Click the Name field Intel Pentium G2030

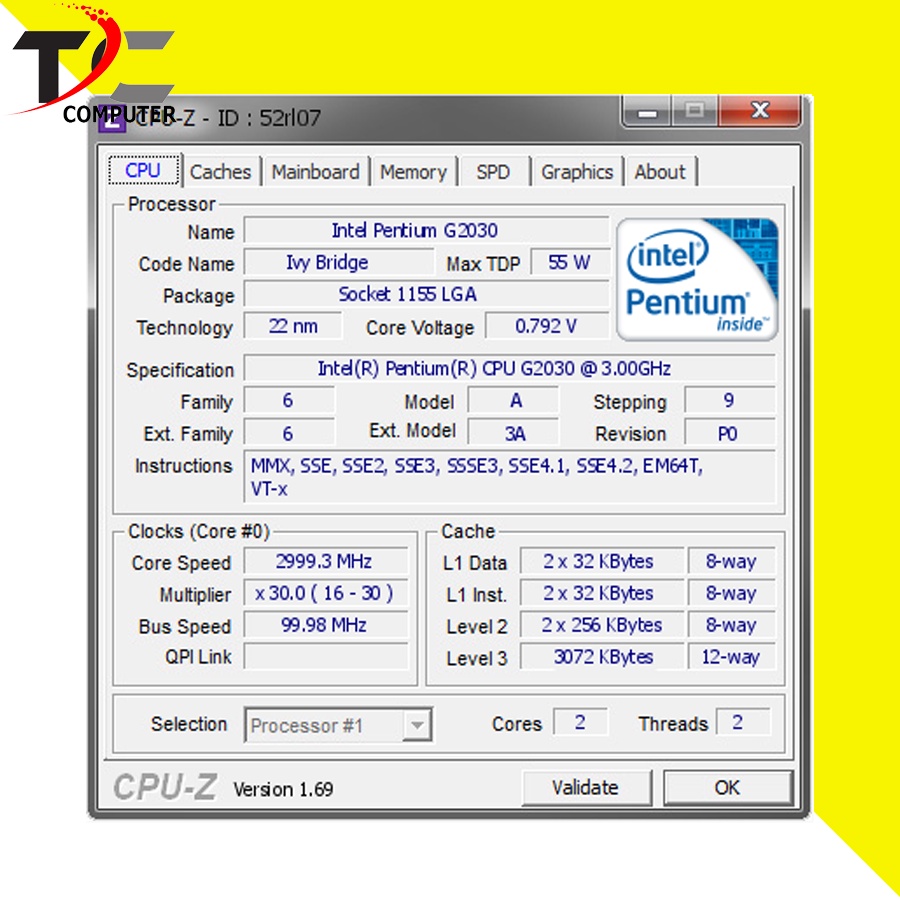pos(426,231)
